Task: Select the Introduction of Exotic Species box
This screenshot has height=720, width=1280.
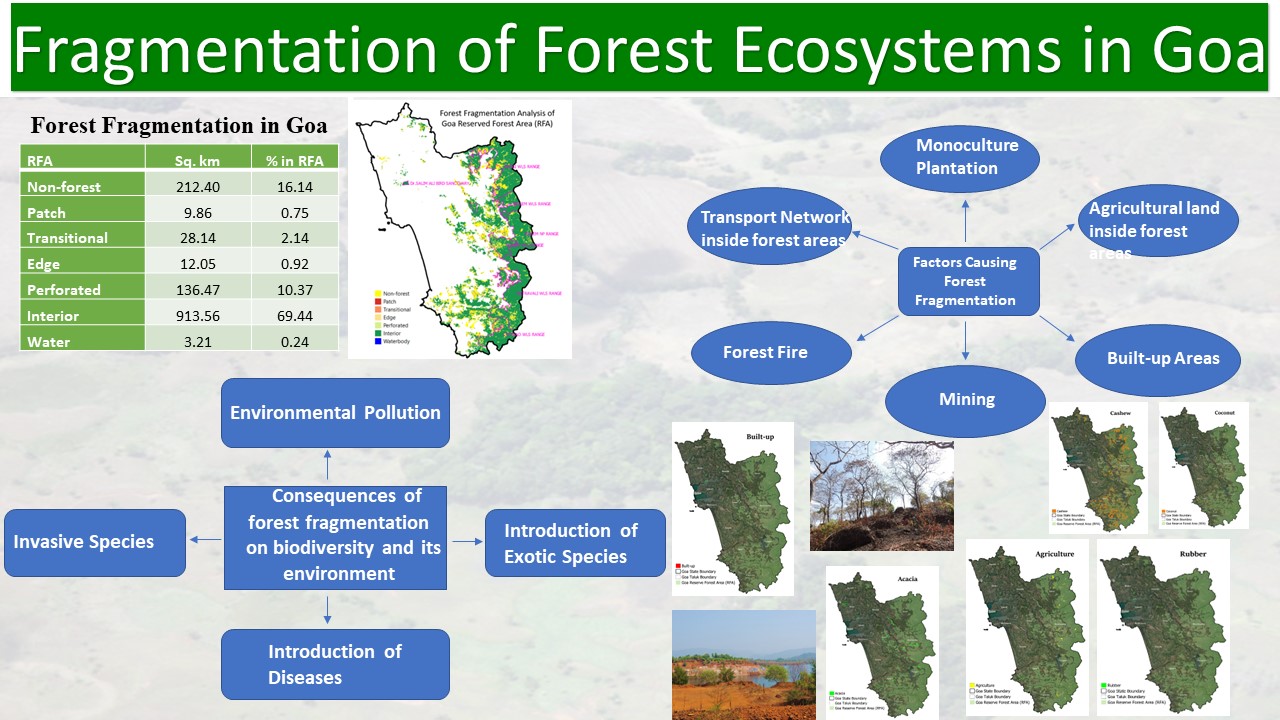Action: (x=575, y=543)
